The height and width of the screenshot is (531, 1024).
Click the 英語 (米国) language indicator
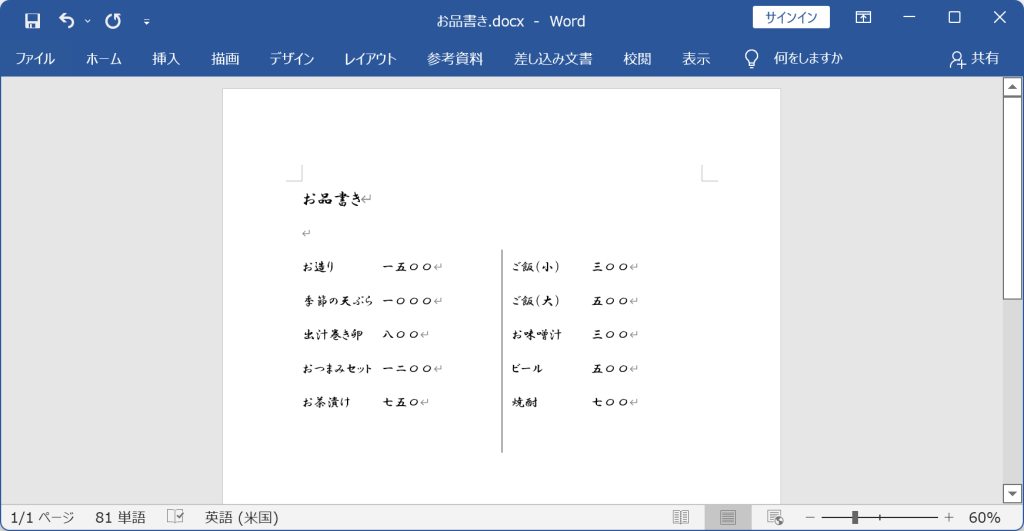(x=242, y=517)
